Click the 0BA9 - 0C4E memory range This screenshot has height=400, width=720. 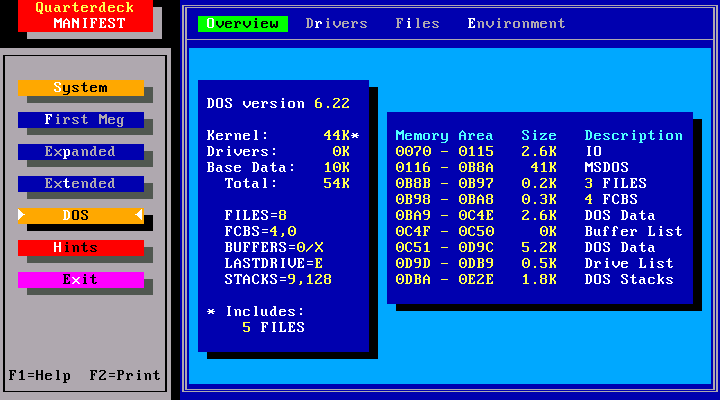(444, 215)
